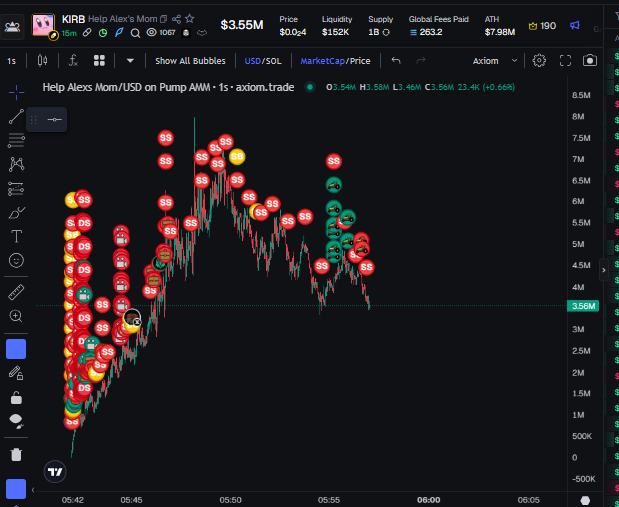Open the Fibonacci retracement tools

[x=16, y=140]
